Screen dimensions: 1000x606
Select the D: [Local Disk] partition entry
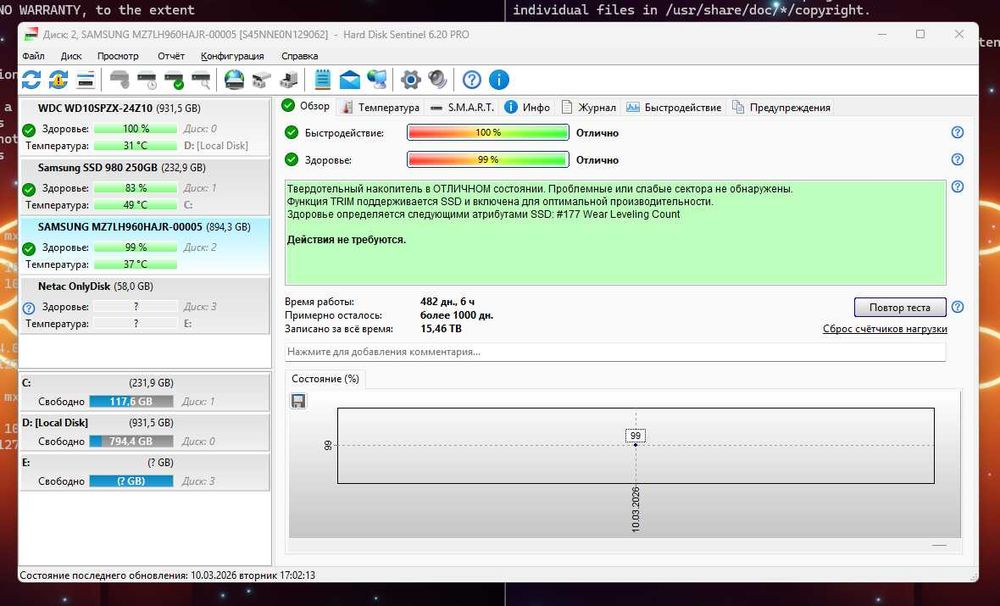[x=145, y=432]
